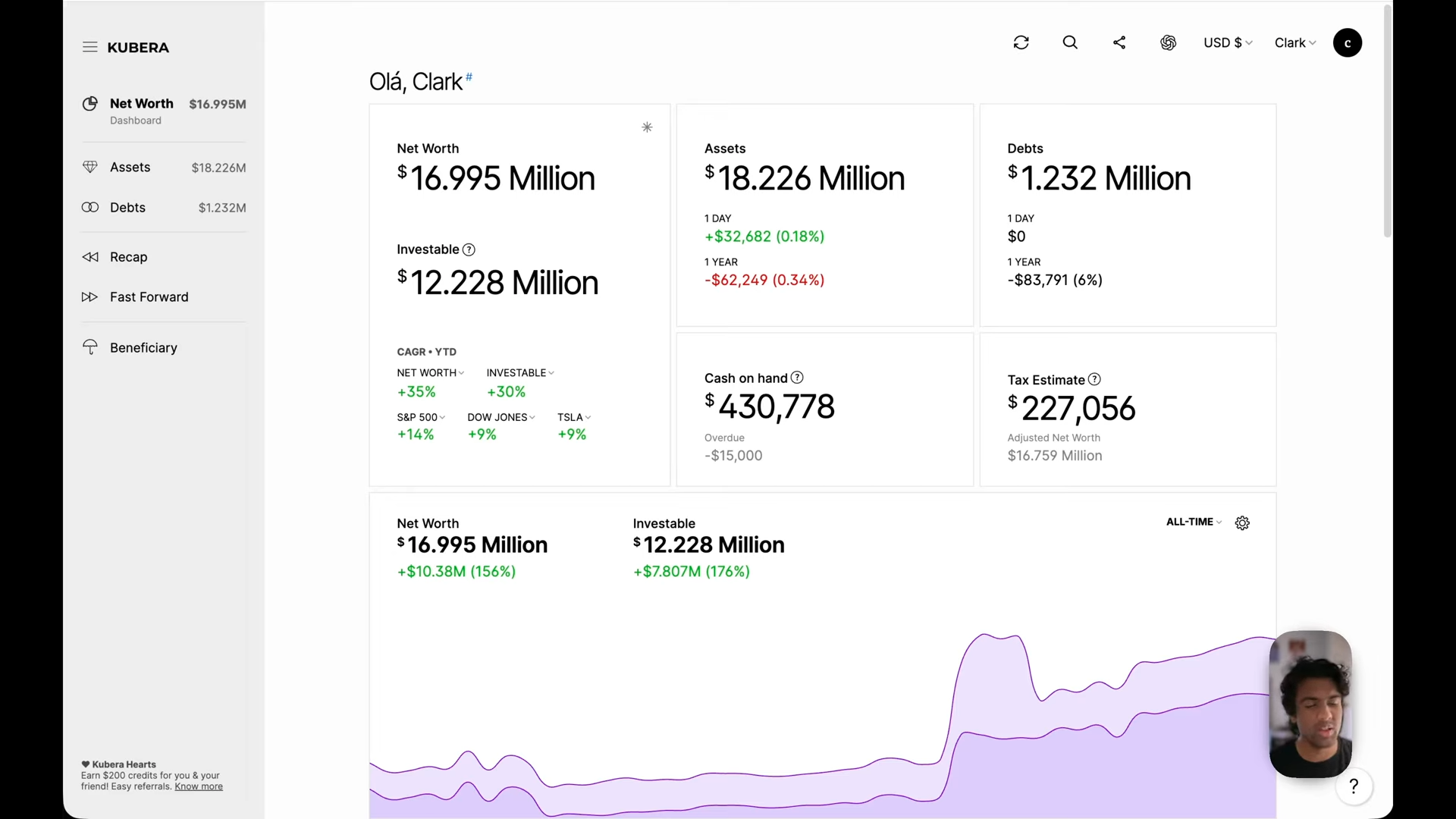Expand the USD $ currency dropdown
Viewport: 1456px width, 819px height.
1227,42
